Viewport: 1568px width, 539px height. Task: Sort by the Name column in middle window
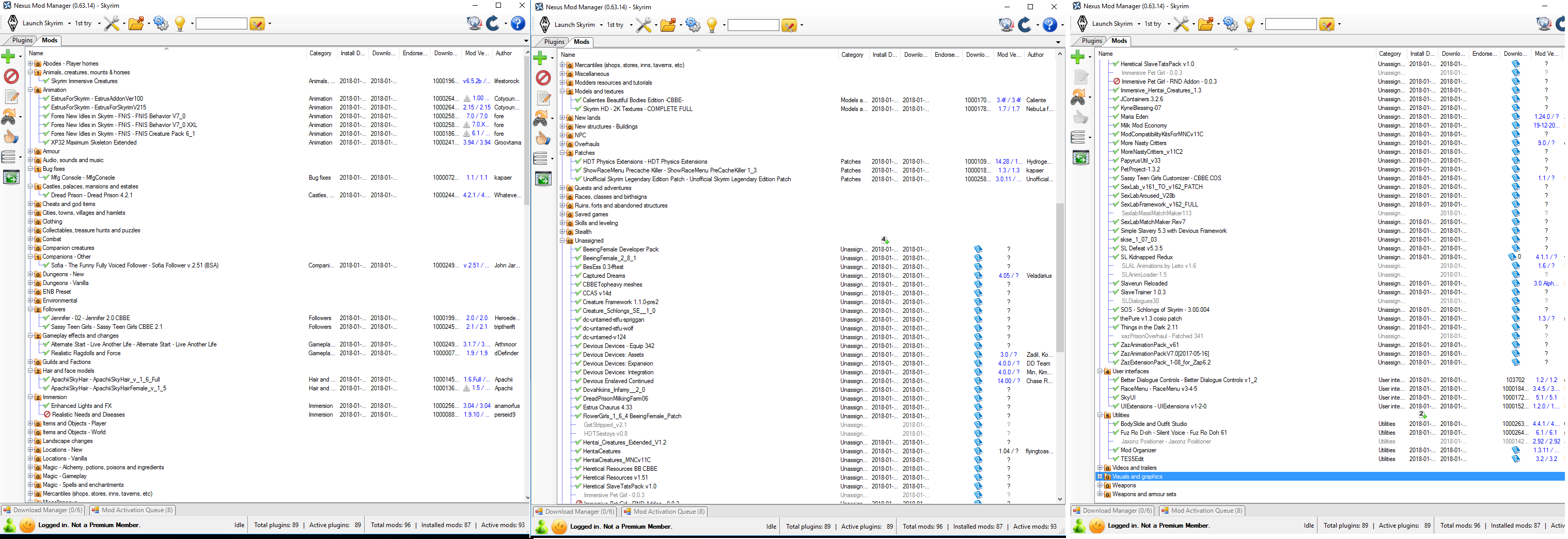pyautogui.click(x=698, y=55)
